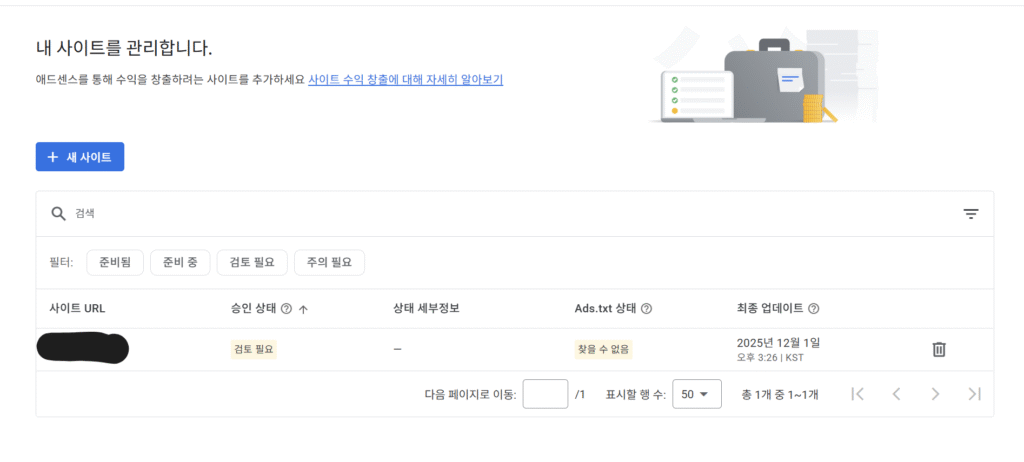The image size is (1024, 462).
Task: Sort by 승인 상태 column arrow
Action: [x=303, y=309]
